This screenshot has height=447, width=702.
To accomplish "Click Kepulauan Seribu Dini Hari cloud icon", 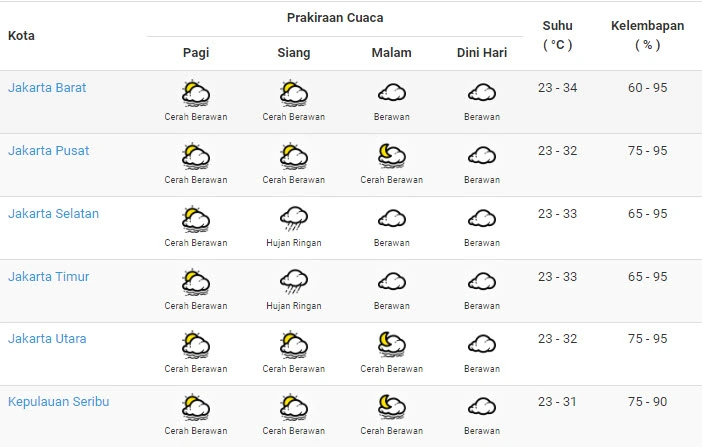I will pos(482,406).
